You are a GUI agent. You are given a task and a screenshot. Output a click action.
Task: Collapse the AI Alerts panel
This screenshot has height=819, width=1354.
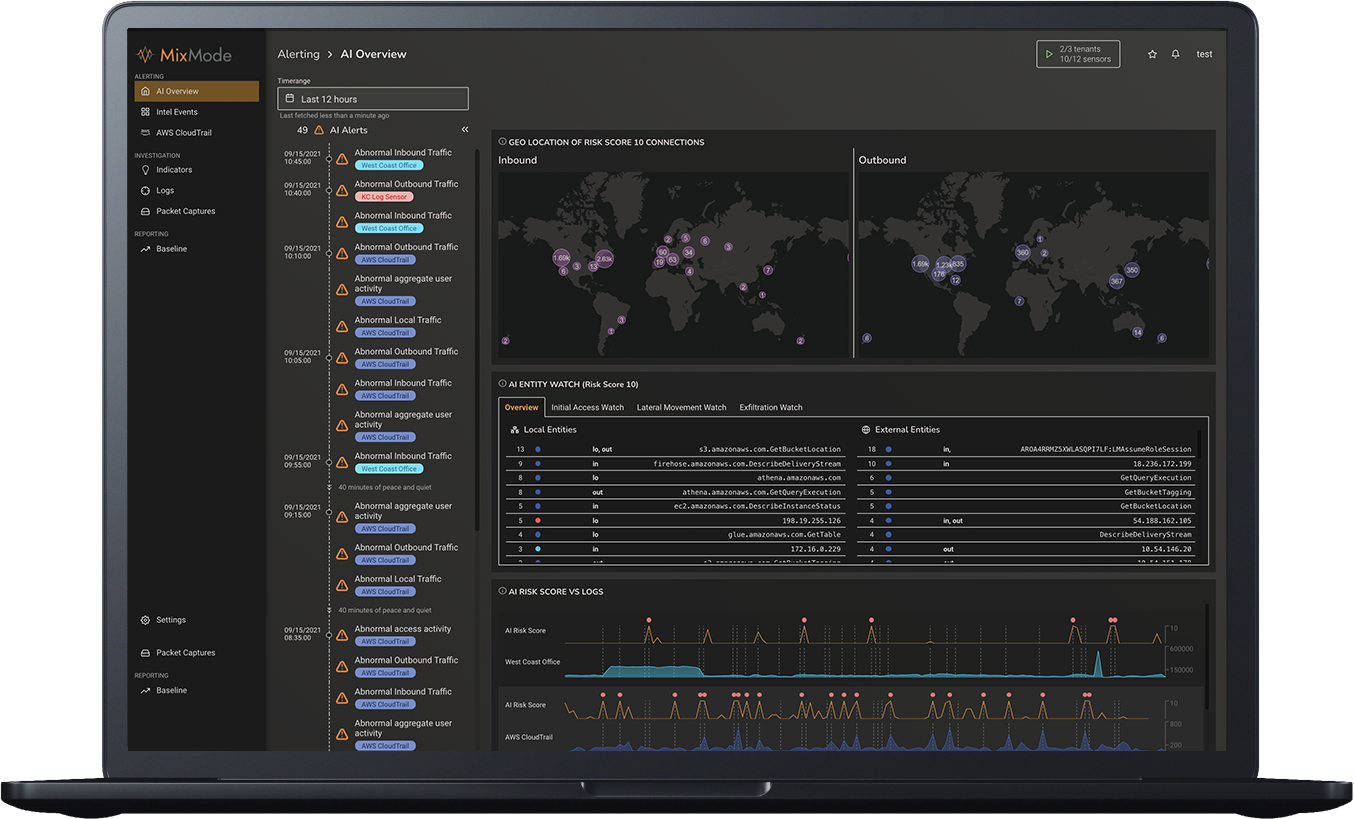point(465,130)
